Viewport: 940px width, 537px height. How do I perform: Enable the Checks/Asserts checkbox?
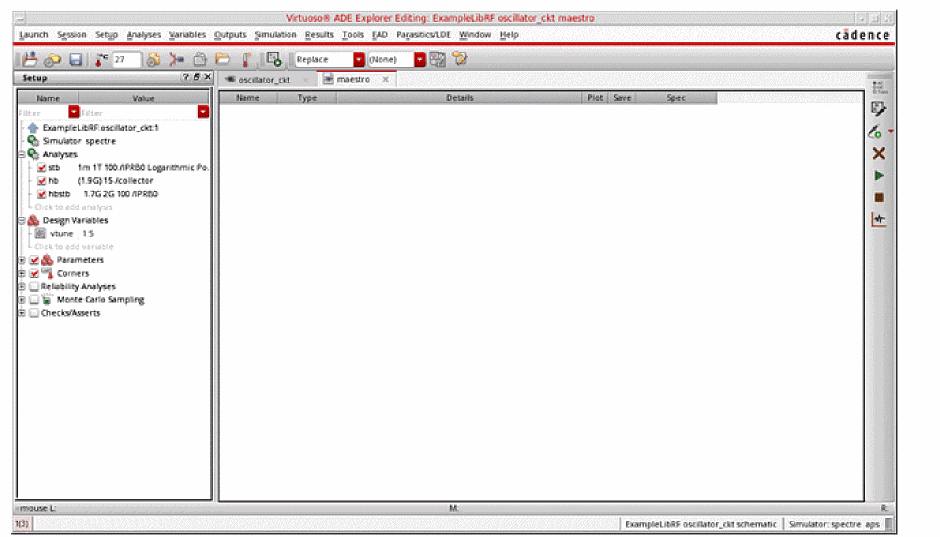[34, 313]
